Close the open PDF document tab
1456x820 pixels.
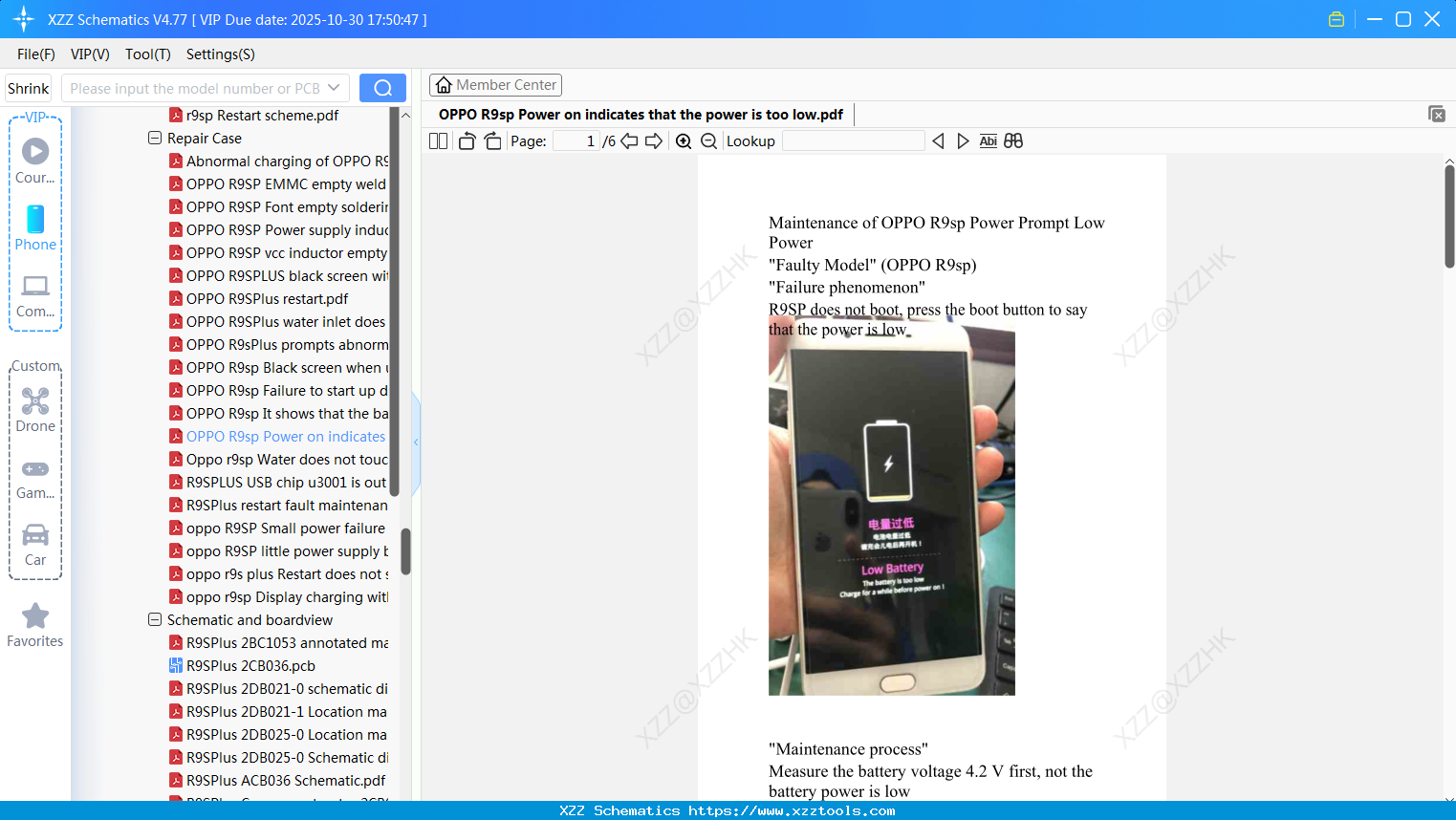(x=1437, y=114)
